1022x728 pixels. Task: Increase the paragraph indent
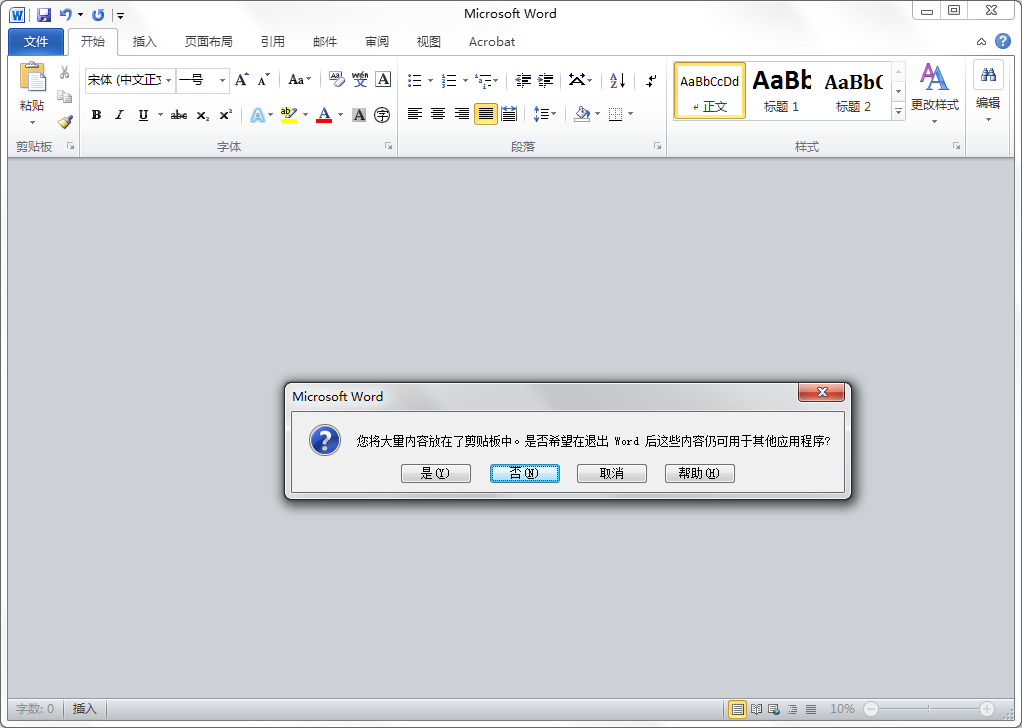pos(546,80)
